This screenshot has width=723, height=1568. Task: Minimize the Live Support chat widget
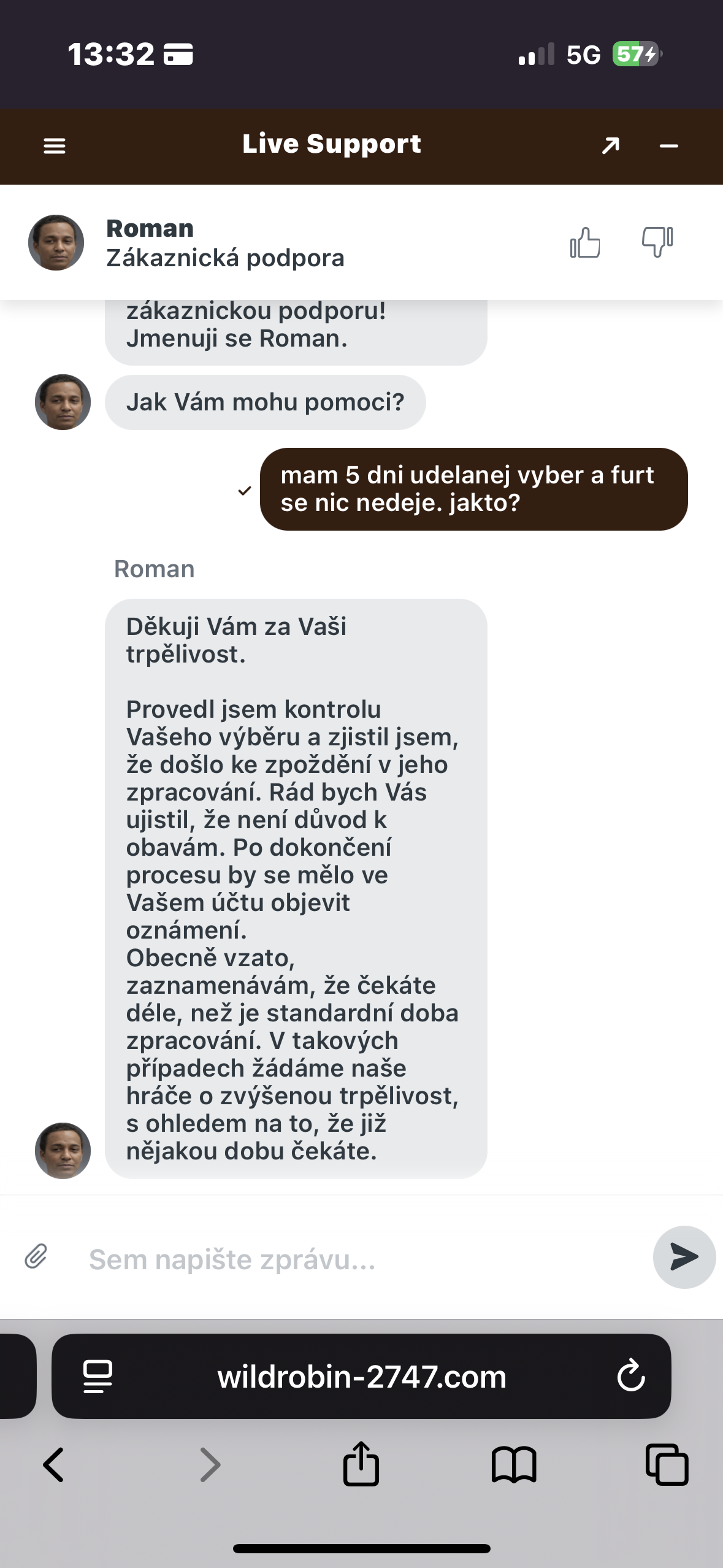click(x=668, y=146)
